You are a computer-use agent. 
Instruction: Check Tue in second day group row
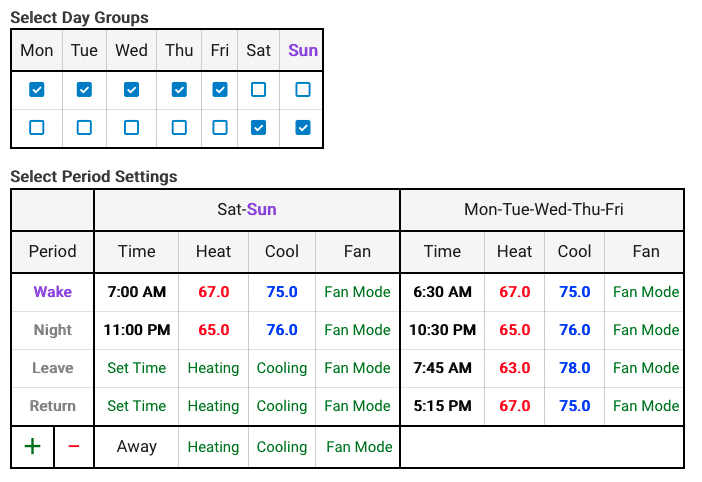click(84, 128)
